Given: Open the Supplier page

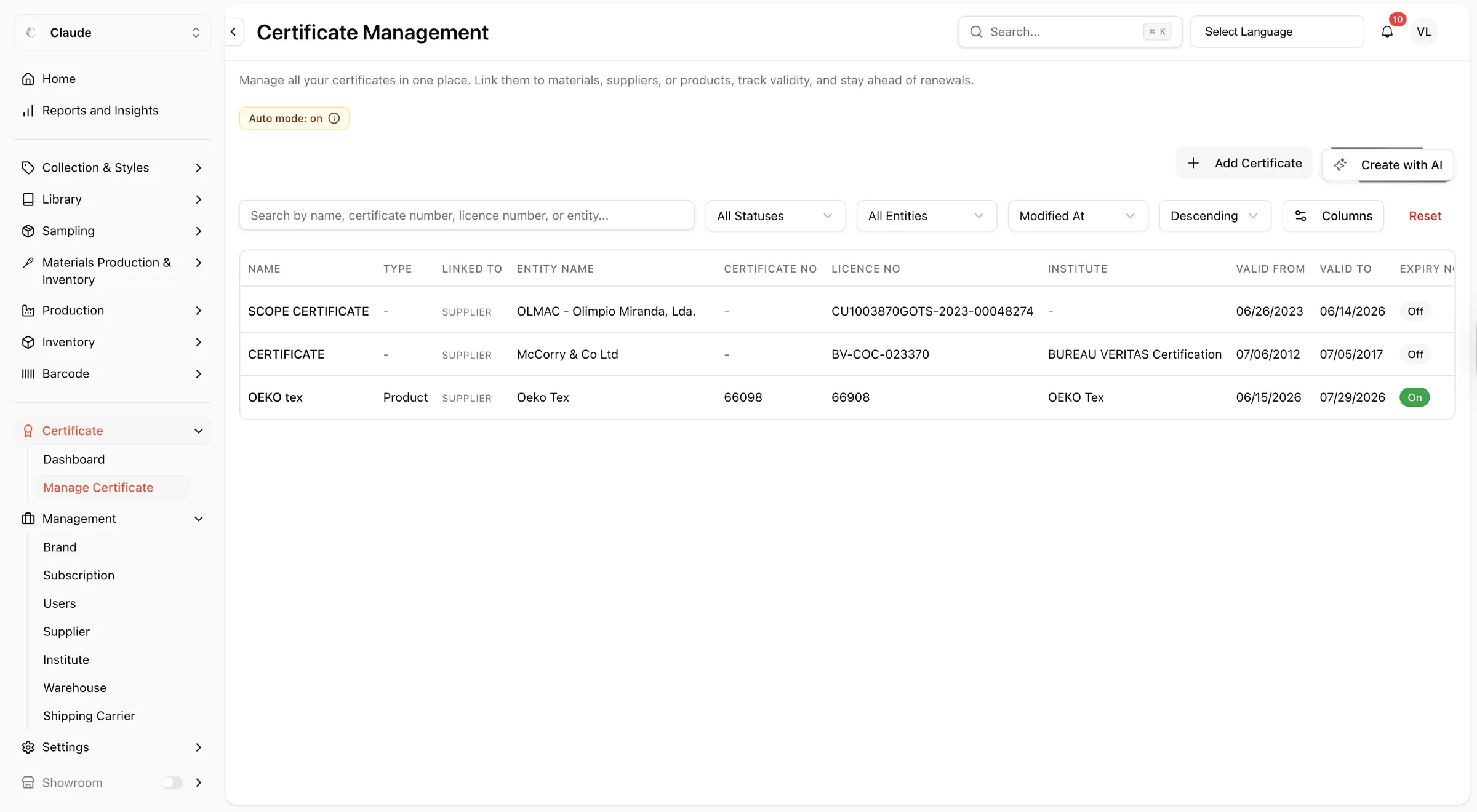Looking at the screenshot, I should (x=66, y=632).
